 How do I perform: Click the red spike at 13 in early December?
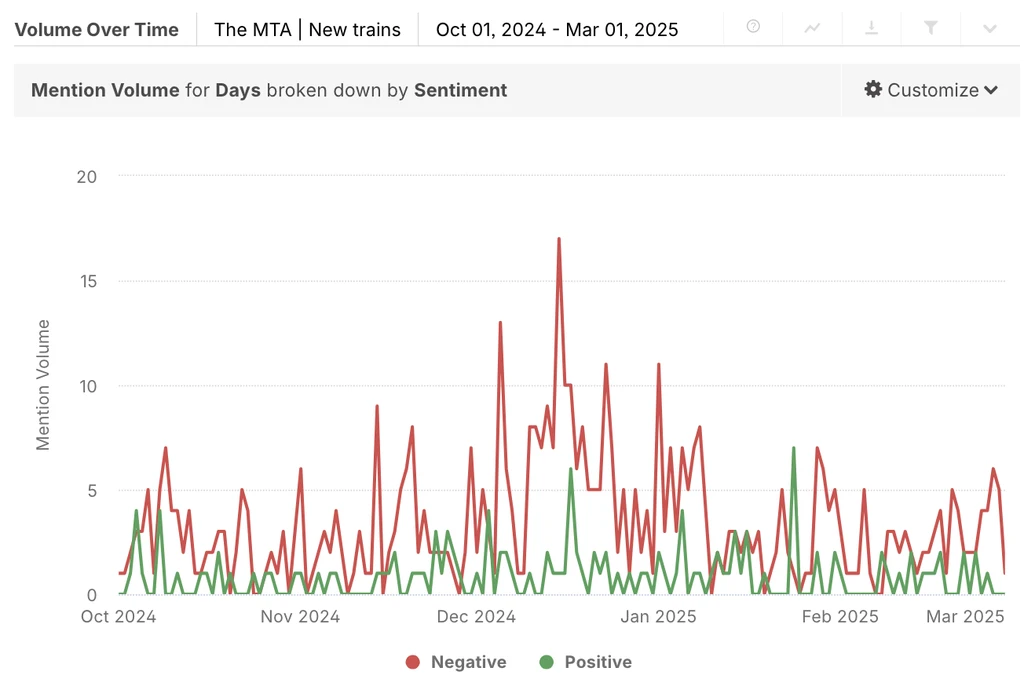pos(500,323)
